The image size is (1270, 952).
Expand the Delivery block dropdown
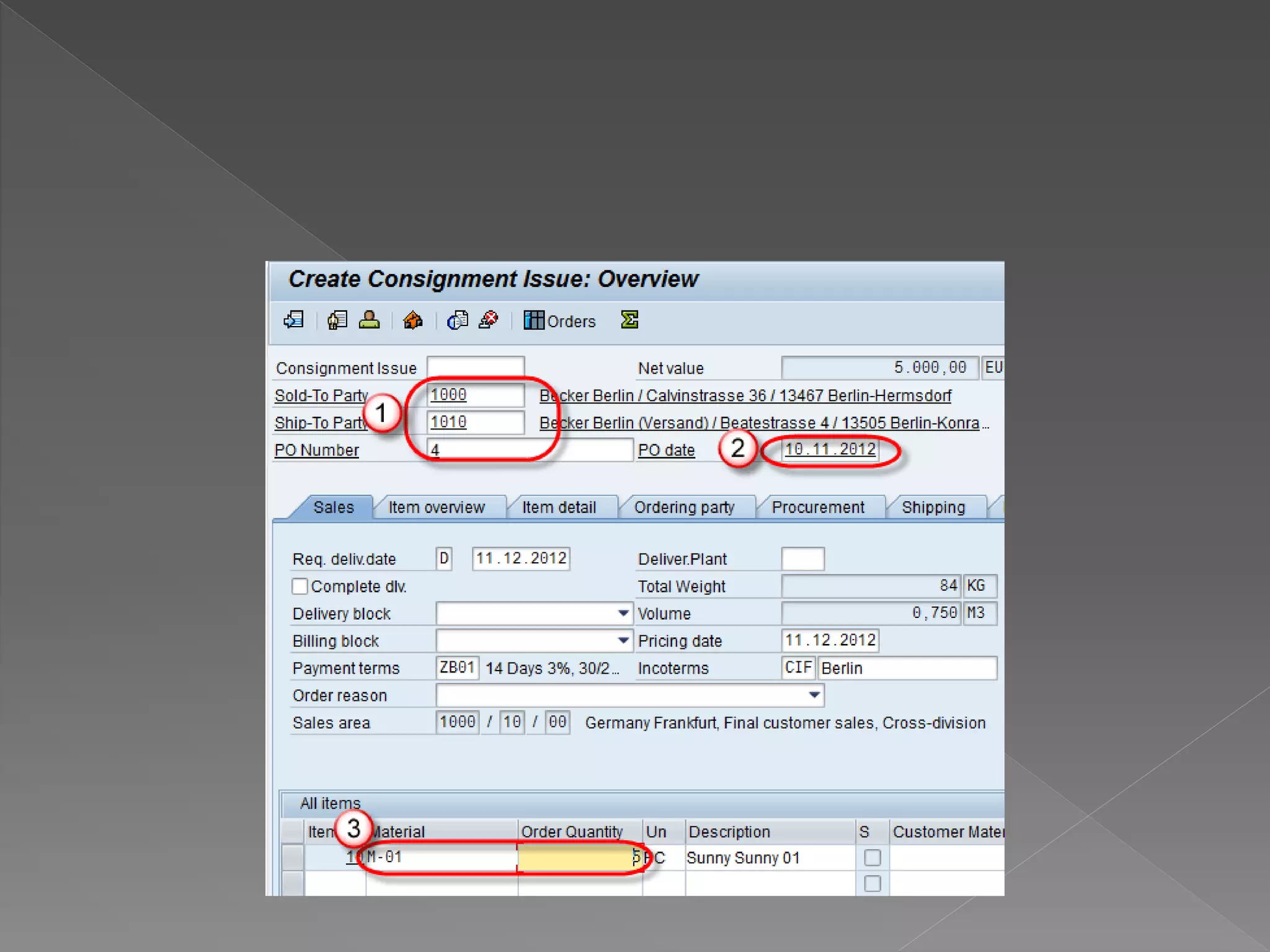coord(623,613)
